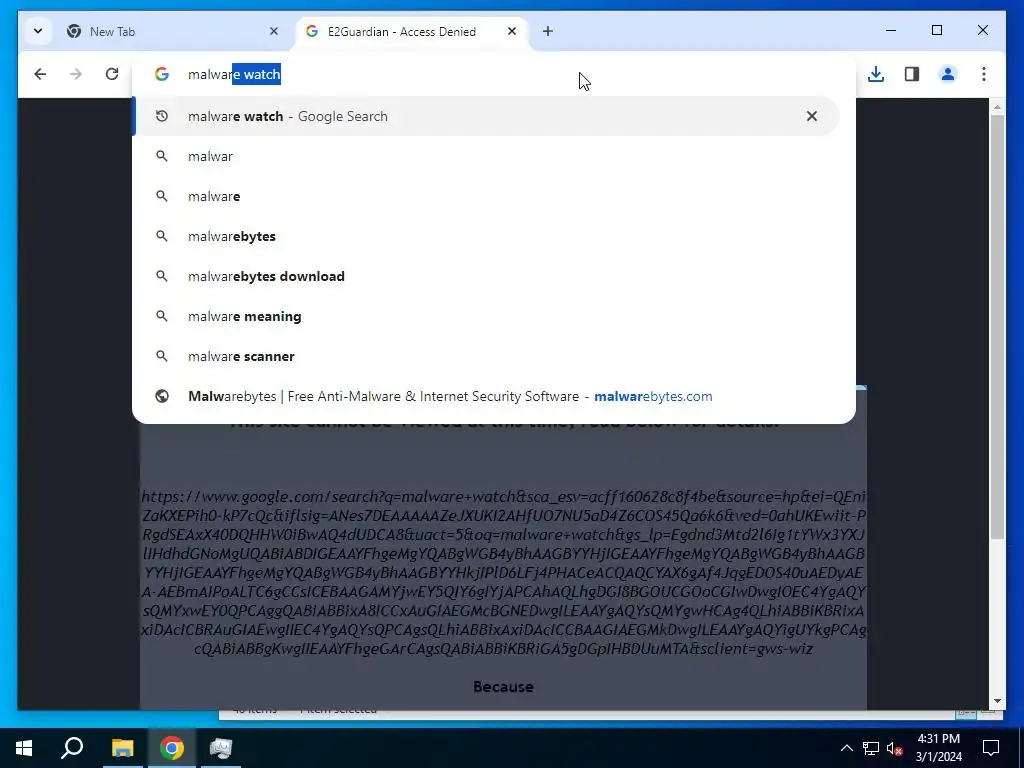Maximize the Chrome window
This screenshot has height=768, width=1024.
(936, 30)
